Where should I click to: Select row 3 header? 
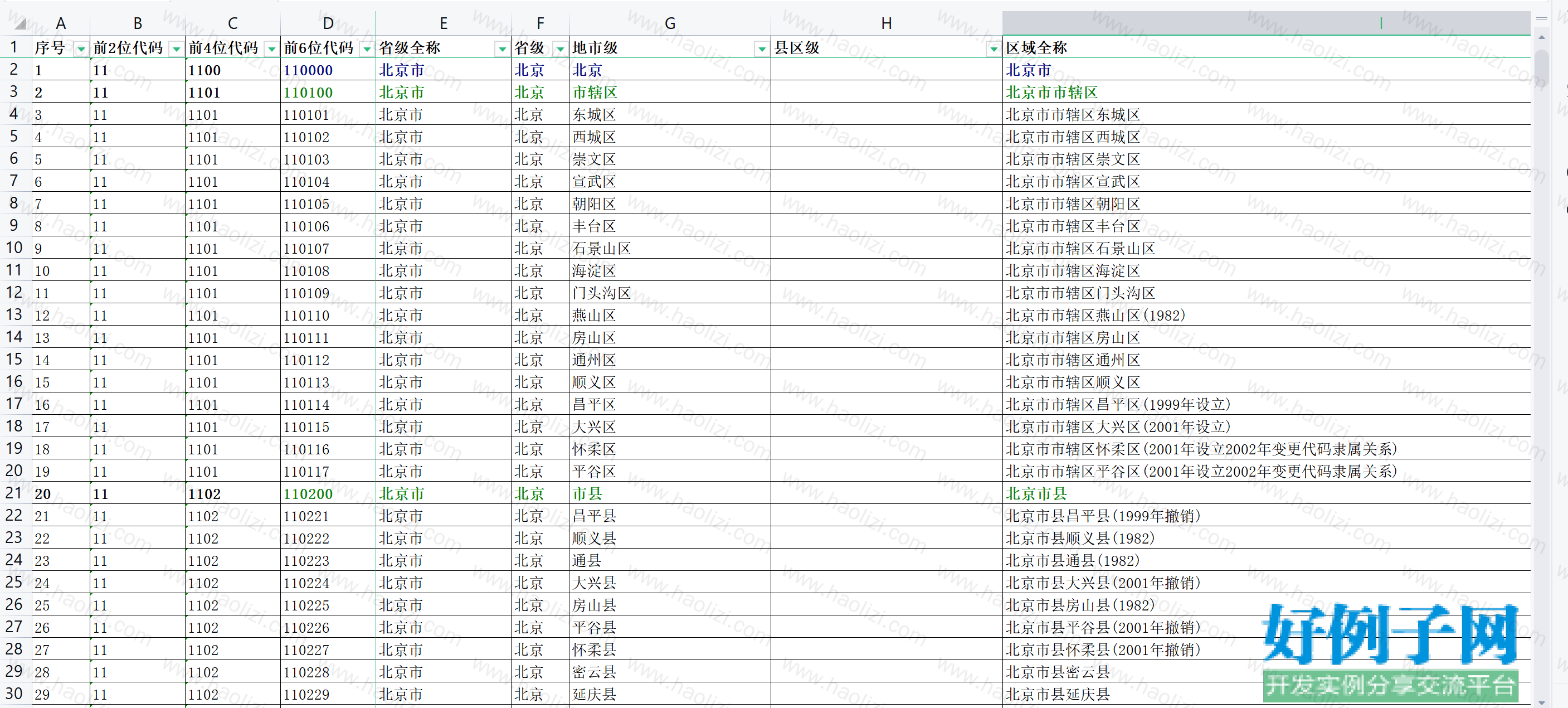tap(14, 92)
